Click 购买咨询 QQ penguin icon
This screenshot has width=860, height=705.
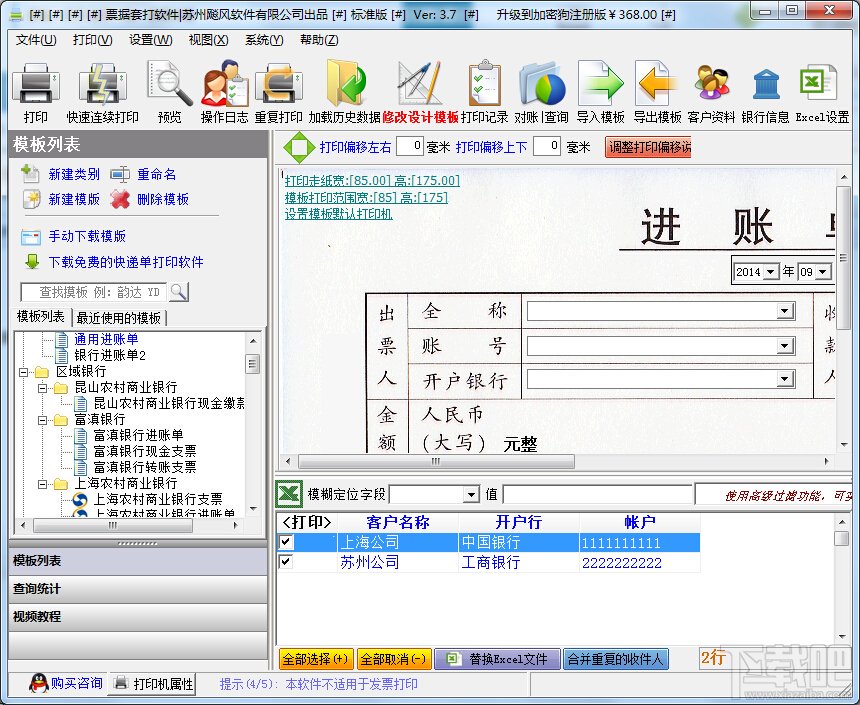point(38,684)
